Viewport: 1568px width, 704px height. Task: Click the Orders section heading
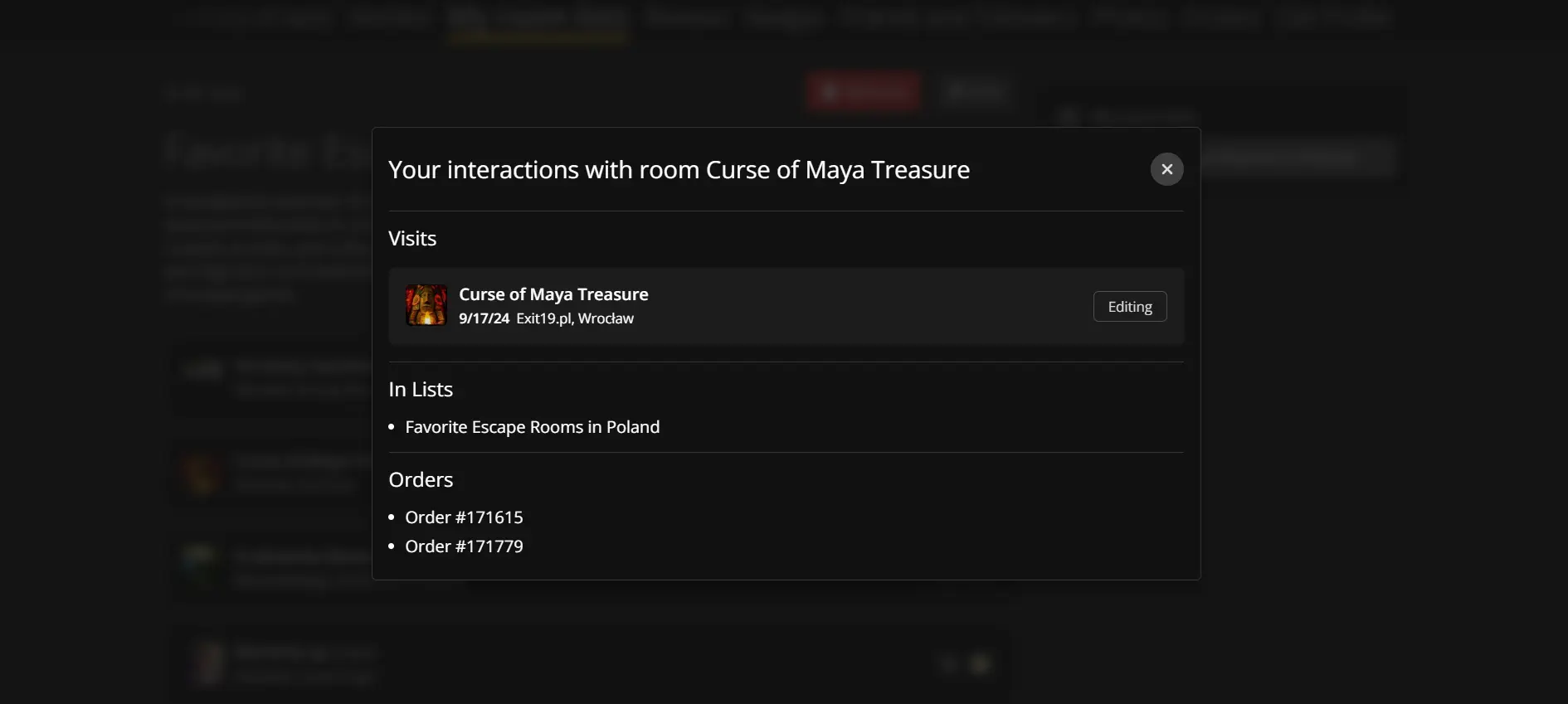(421, 480)
